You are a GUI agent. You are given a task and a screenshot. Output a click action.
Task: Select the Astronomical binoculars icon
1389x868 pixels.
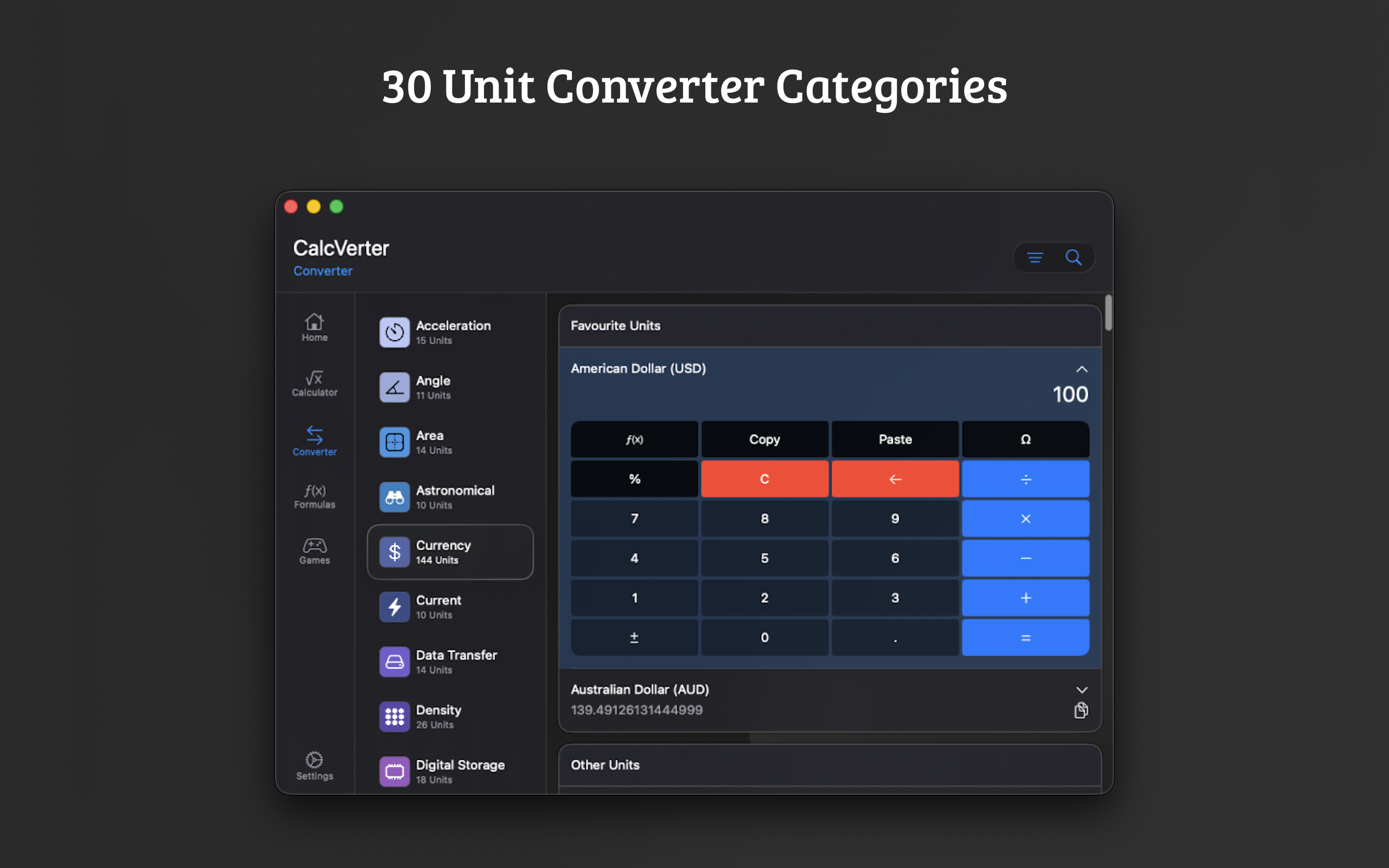pos(394,496)
